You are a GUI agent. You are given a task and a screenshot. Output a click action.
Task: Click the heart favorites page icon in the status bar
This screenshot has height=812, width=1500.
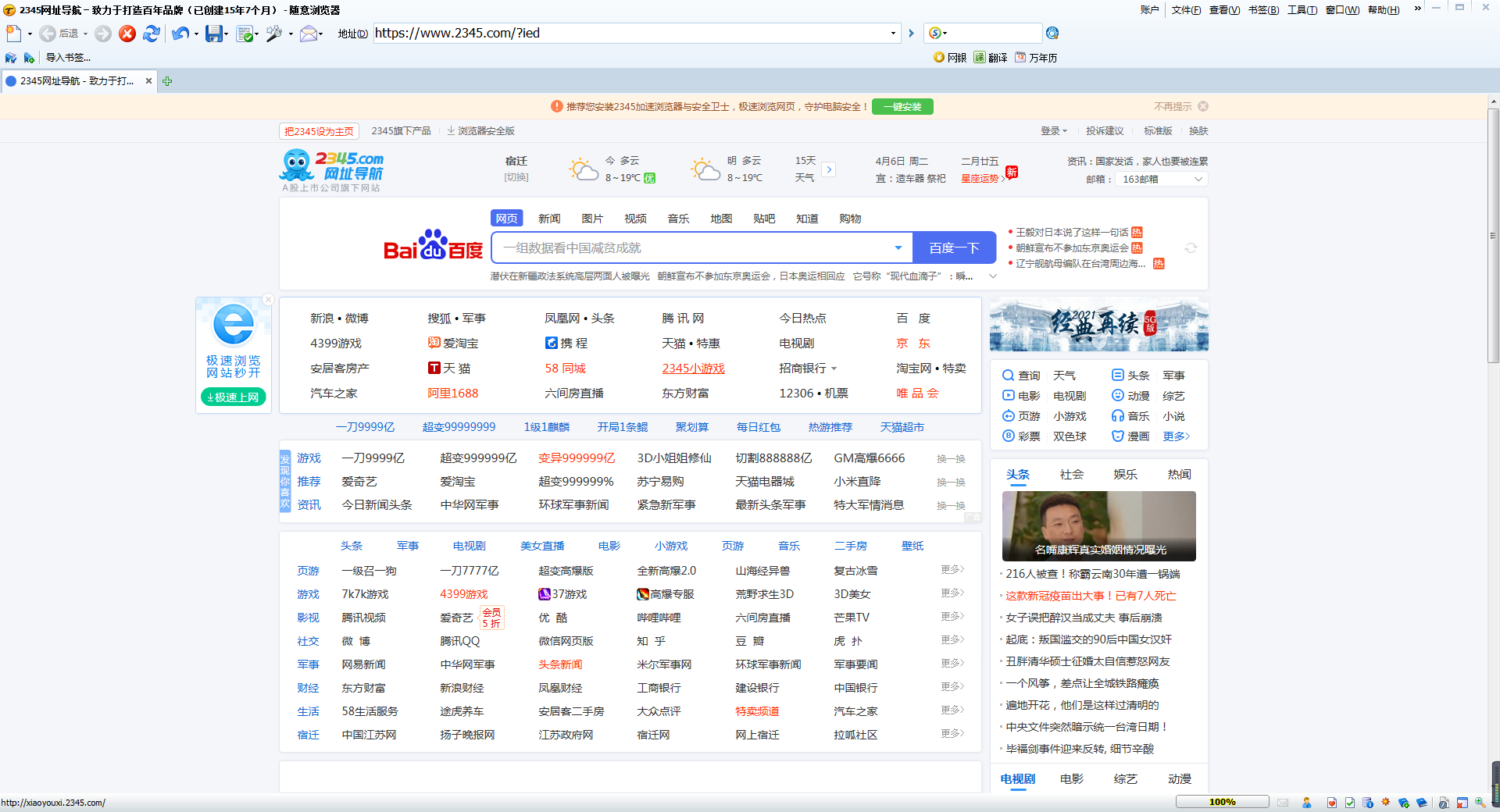[x=1332, y=803]
